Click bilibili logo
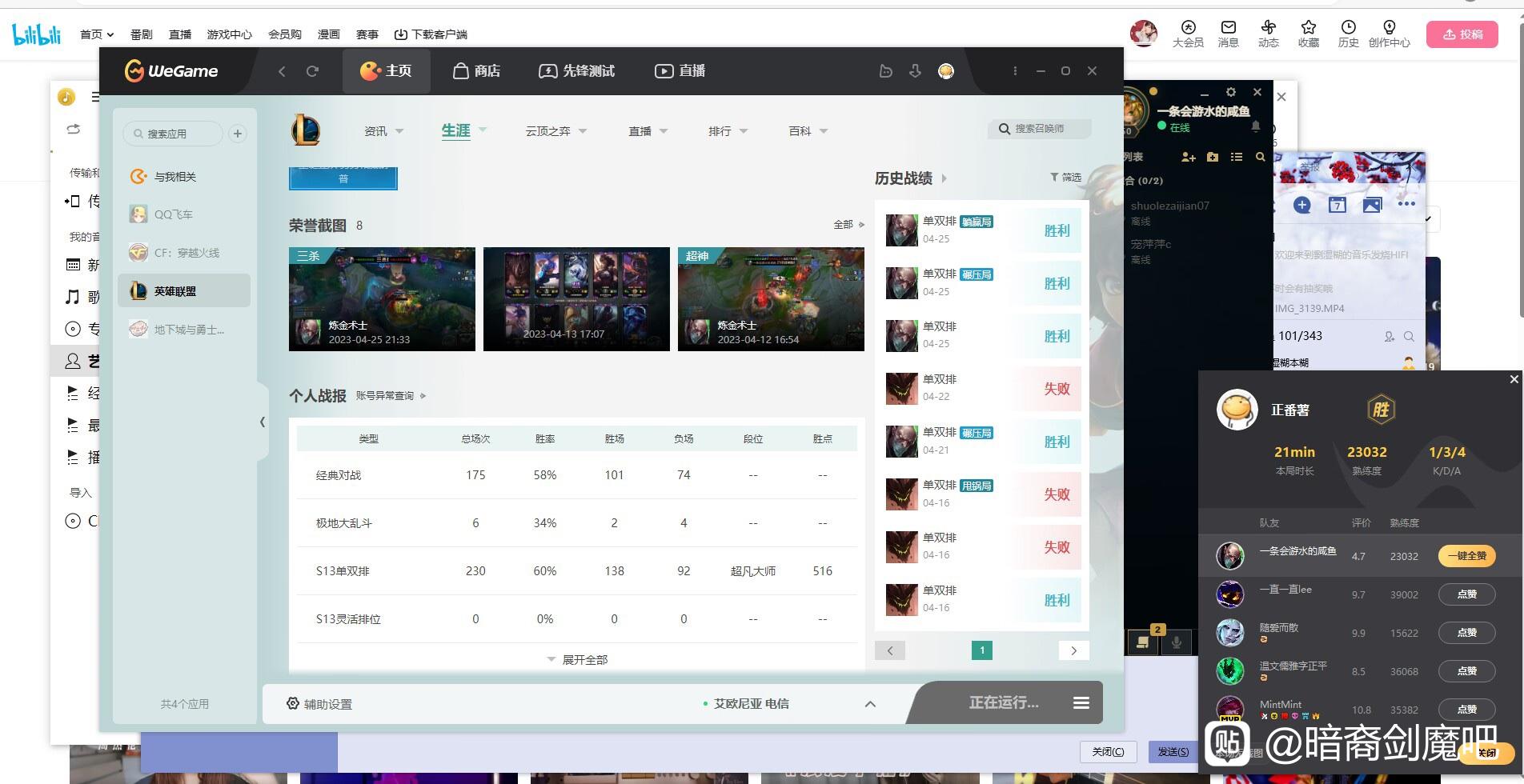Image resolution: width=1524 pixels, height=784 pixels. (x=37, y=34)
